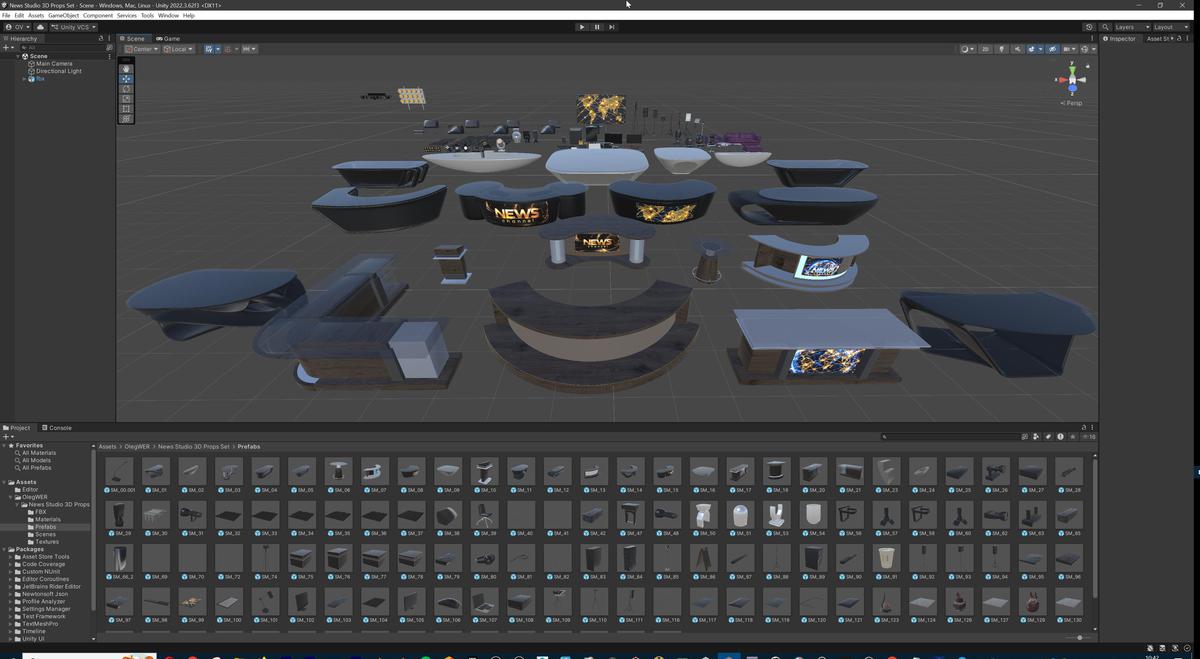Image resolution: width=1200 pixels, height=659 pixels.
Task: Click the scene gizmo lock icon
Action: tap(1088, 66)
